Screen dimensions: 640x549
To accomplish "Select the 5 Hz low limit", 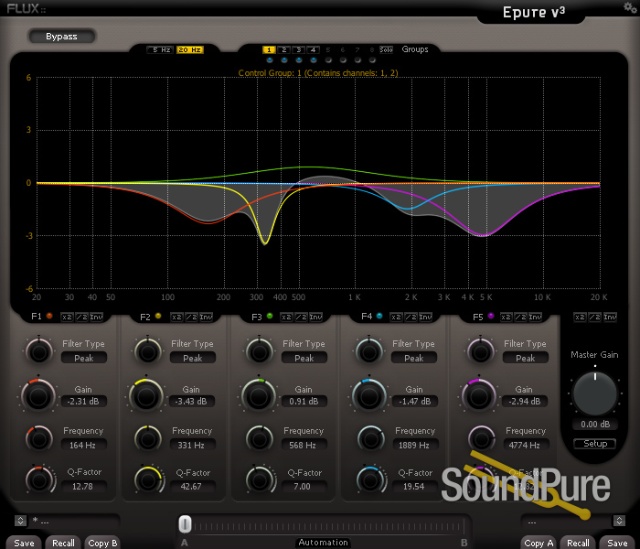I will 160,50.
